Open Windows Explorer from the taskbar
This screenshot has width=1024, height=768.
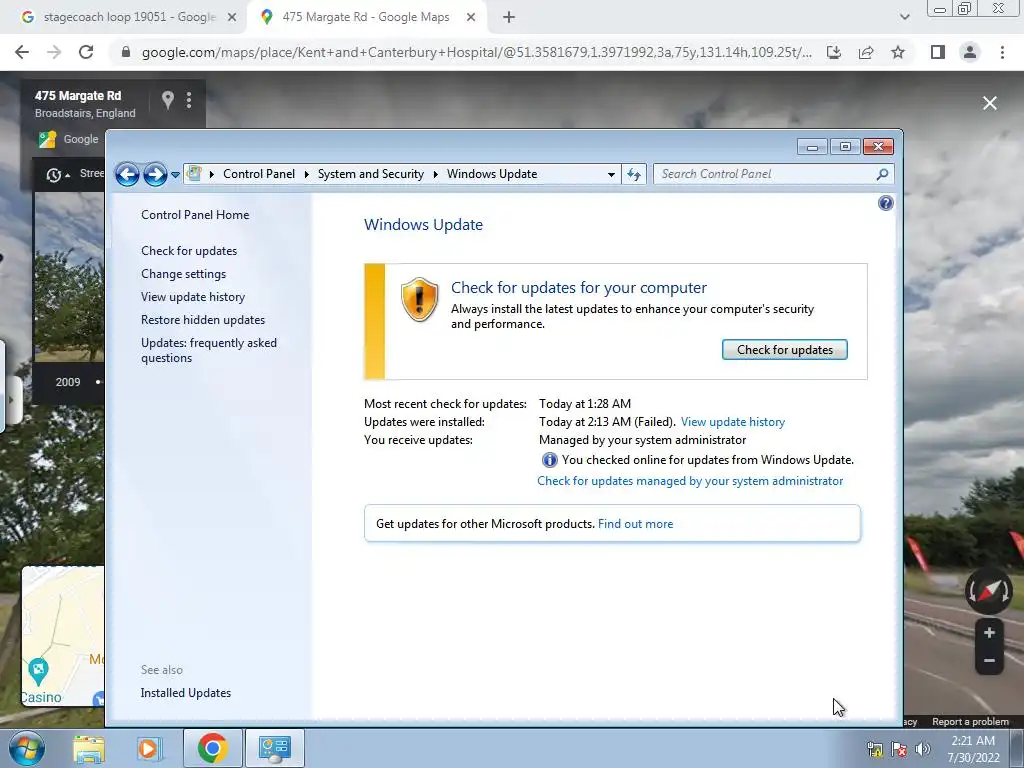coord(89,748)
